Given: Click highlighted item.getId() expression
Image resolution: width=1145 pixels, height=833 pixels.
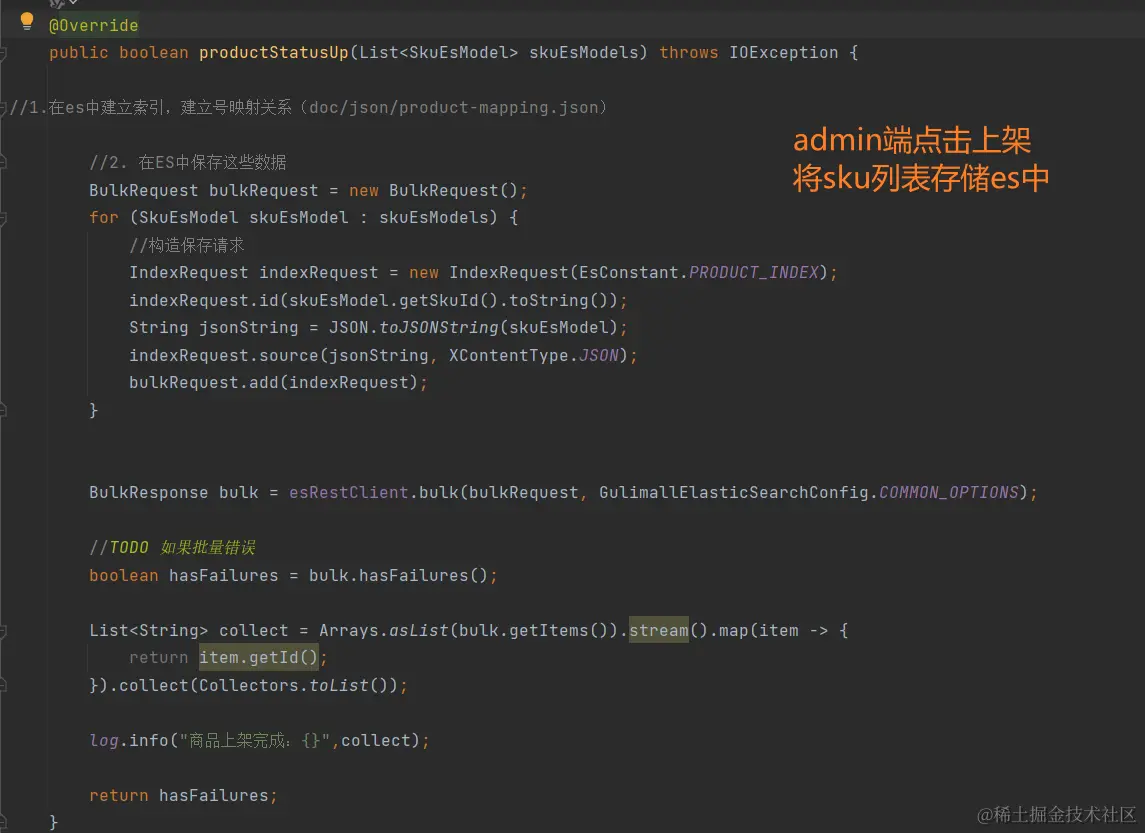Looking at the screenshot, I should point(259,658).
